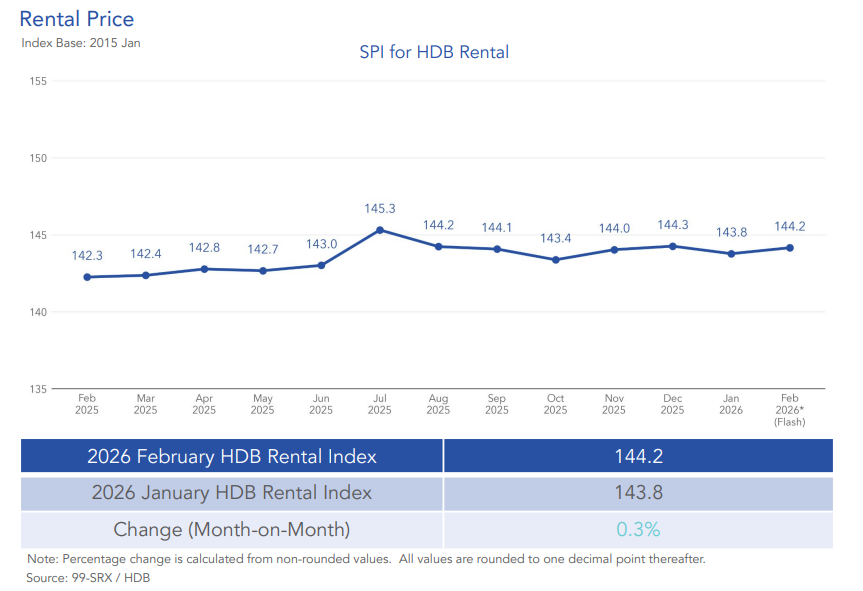The width and height of the screenshot is (863, 591).
Task: Select the Feb 2026 (Flash) axis label
Action: 789,410
